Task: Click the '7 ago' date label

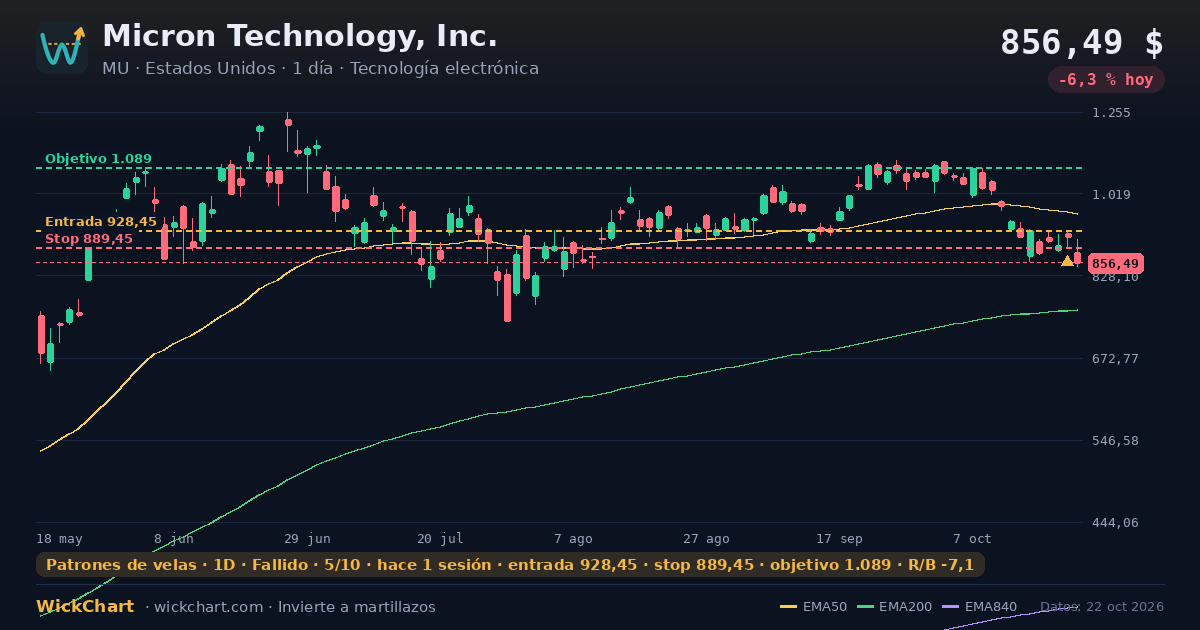Action: (x=573, y=539)
